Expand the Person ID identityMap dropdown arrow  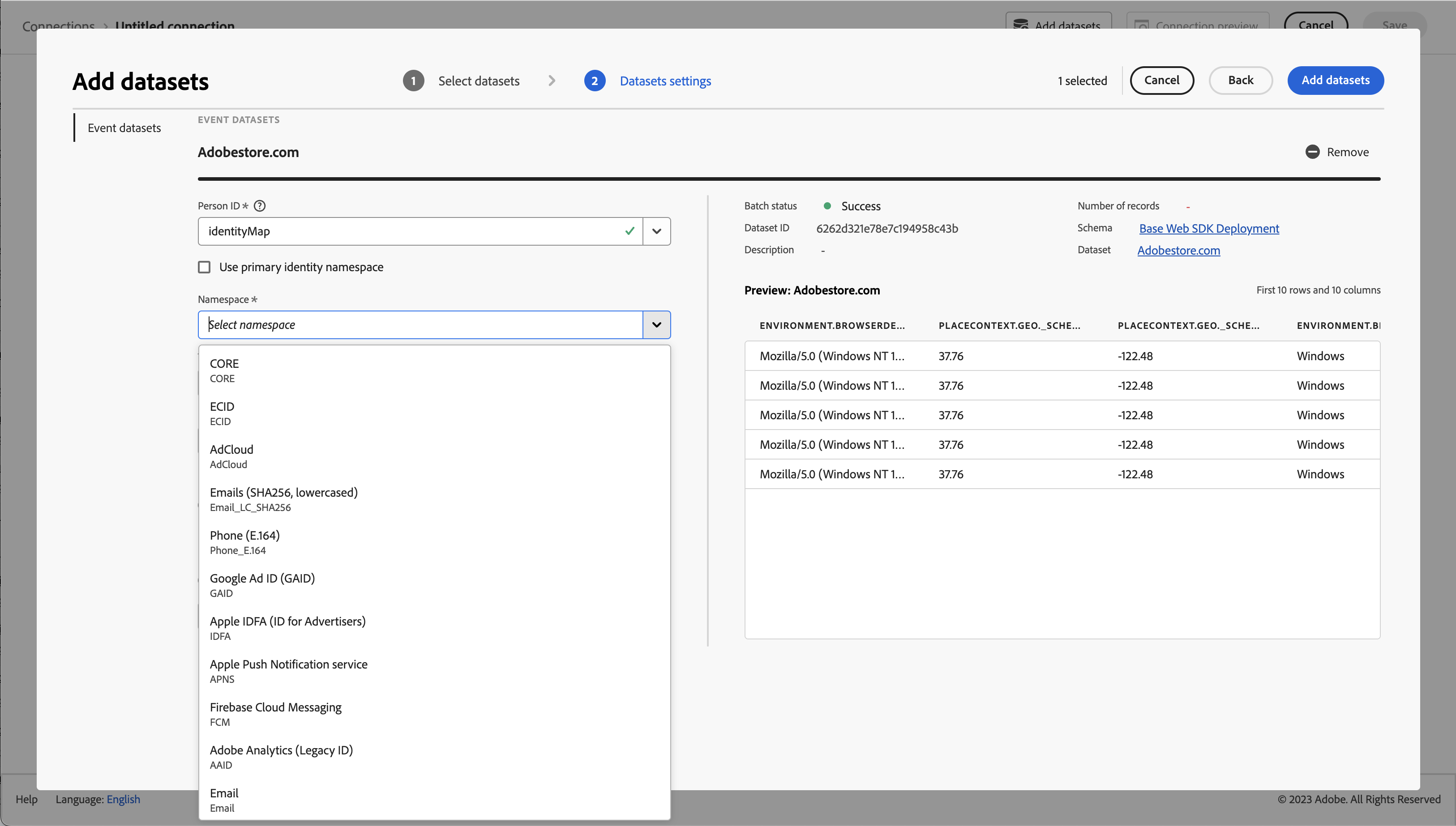point(657,231)
